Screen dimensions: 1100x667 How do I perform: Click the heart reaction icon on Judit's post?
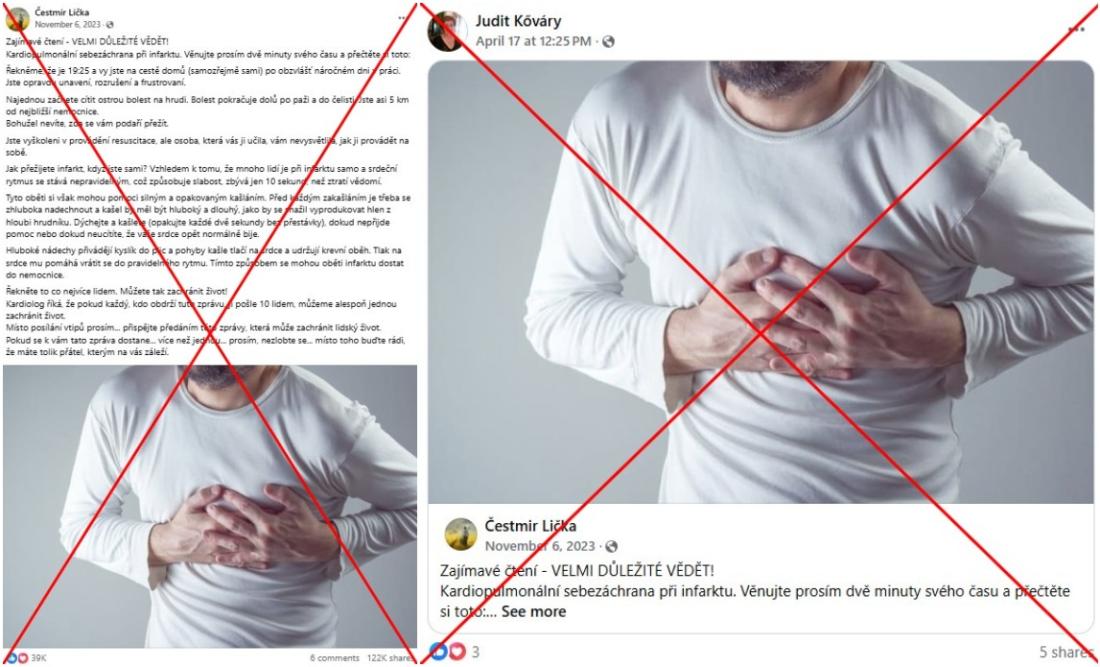click(456, 652)
